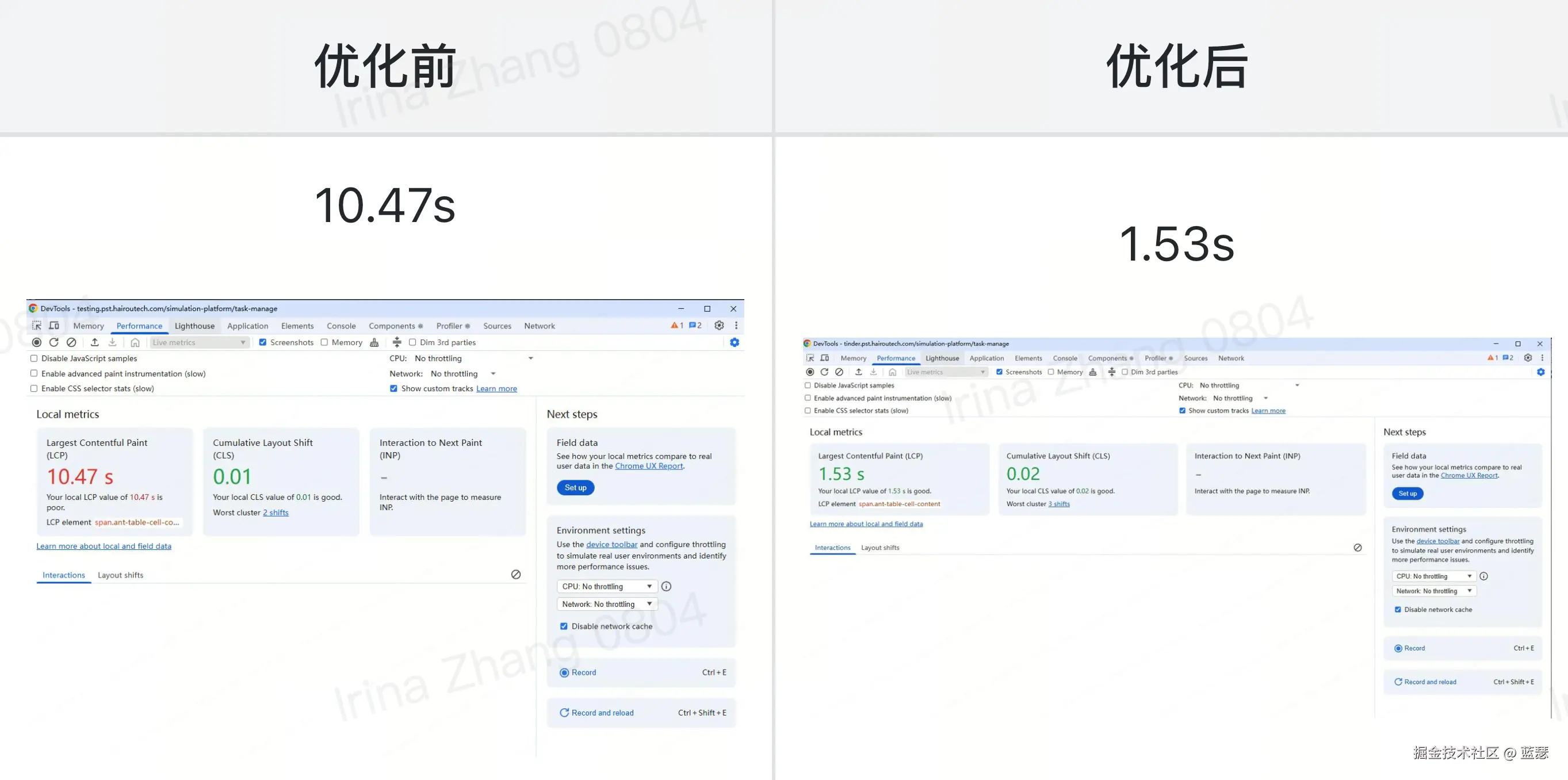This screenshot has width=1568, height=780.
Task: Open blue capture settings gear in right DevTools
Action: (x=1540, y=372)
